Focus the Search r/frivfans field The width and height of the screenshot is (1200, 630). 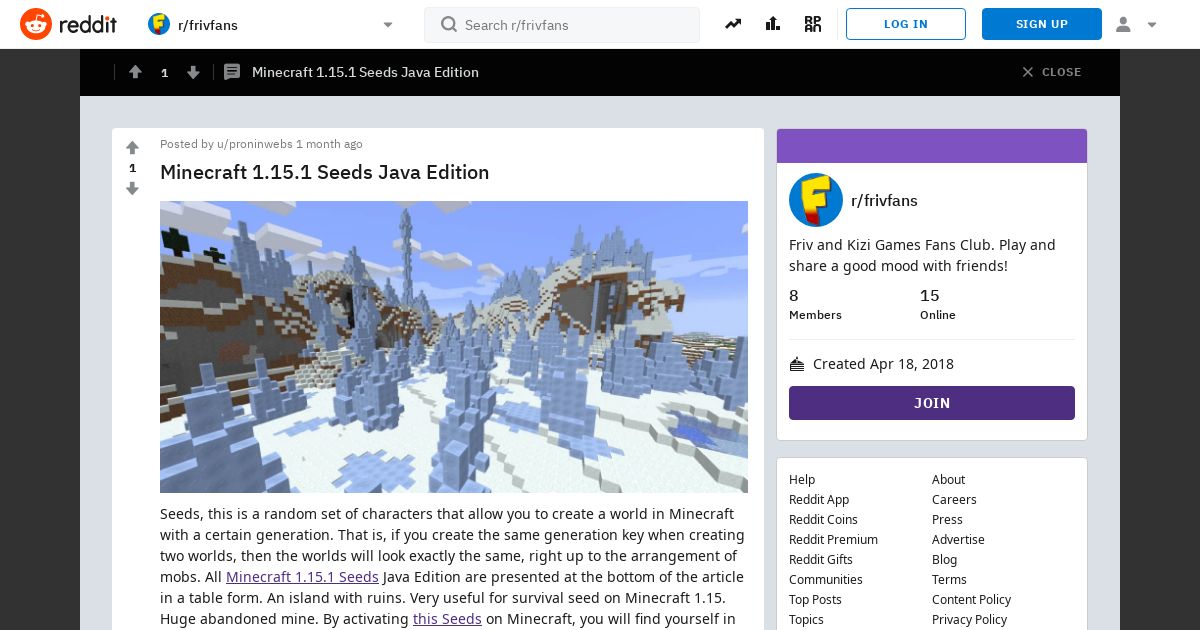[x=562, y=25]
